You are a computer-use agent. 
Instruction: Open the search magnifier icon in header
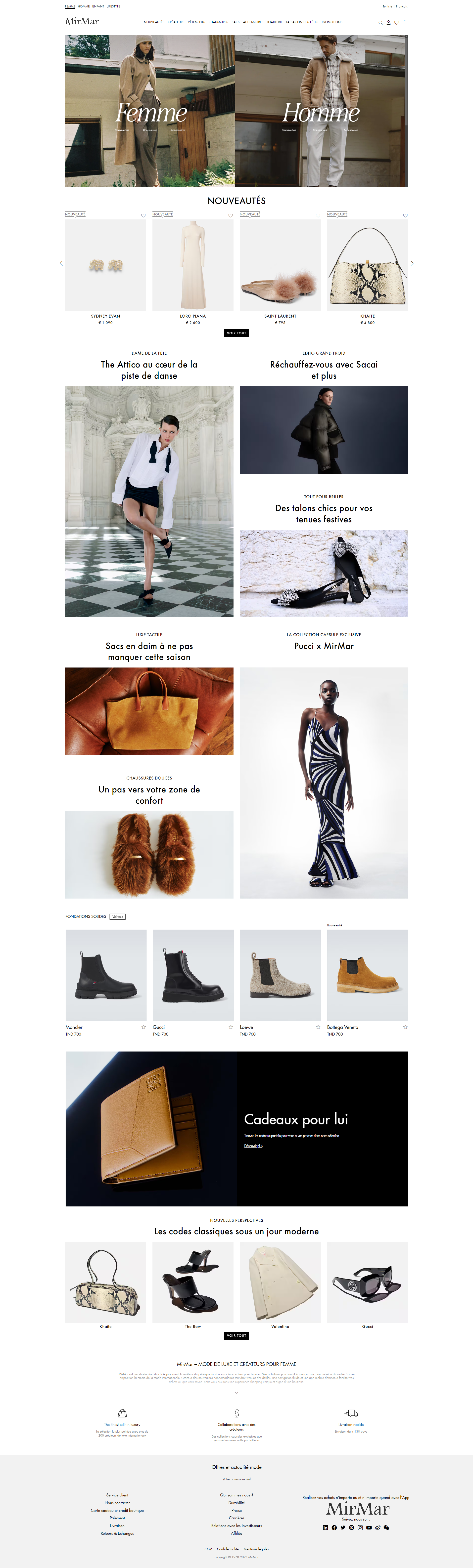tap(380, 23)
